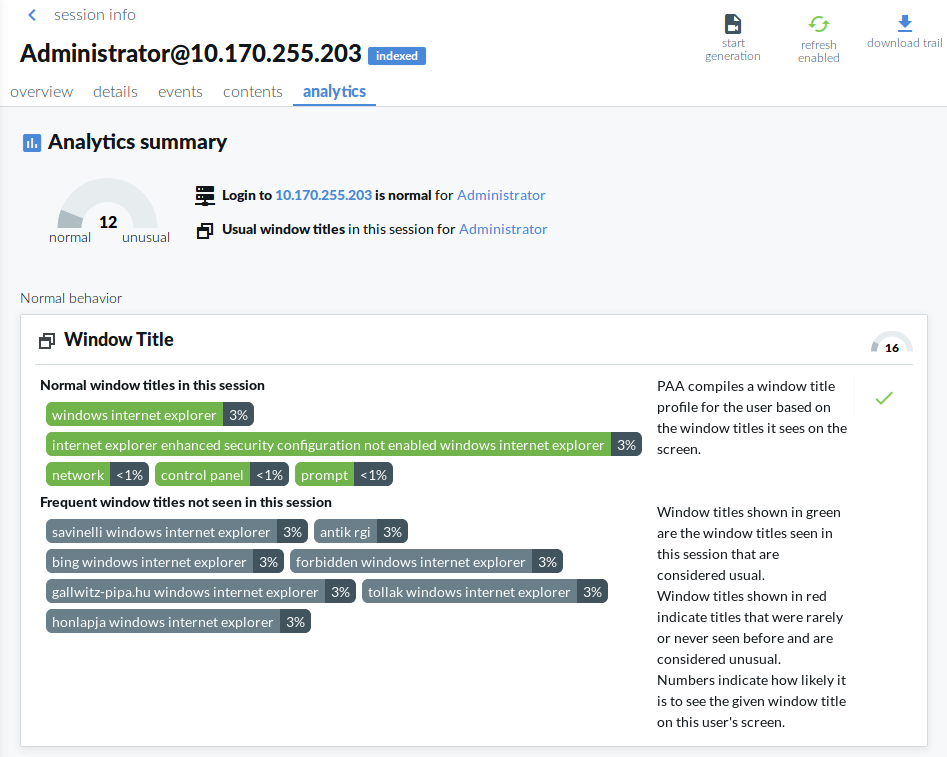Click the server icon beside Login
Image resolution: width=947 pixels, height=757 pixels.
pos(205,195)
